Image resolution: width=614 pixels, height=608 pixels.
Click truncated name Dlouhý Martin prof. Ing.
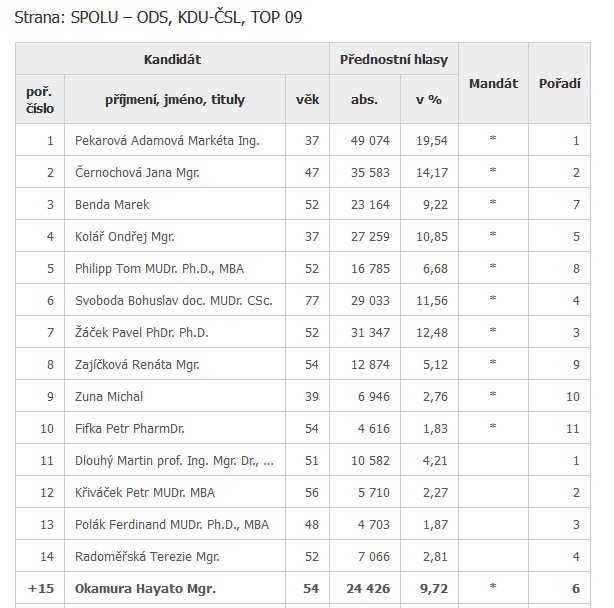point(174,460)
